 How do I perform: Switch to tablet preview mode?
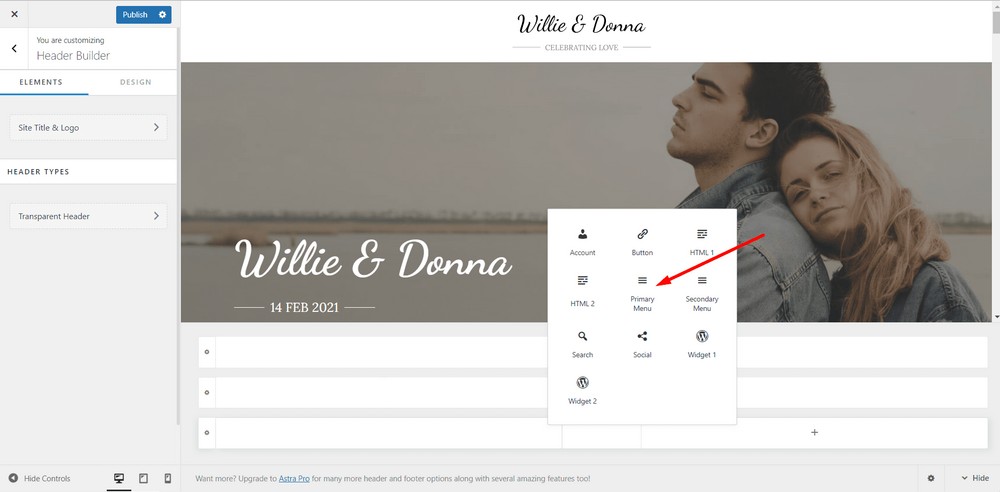pos(143,479)
